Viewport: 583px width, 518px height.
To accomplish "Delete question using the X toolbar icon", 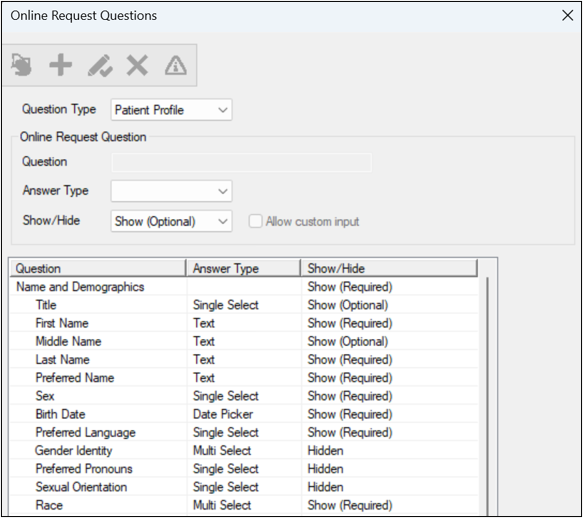I will (137, 65).
